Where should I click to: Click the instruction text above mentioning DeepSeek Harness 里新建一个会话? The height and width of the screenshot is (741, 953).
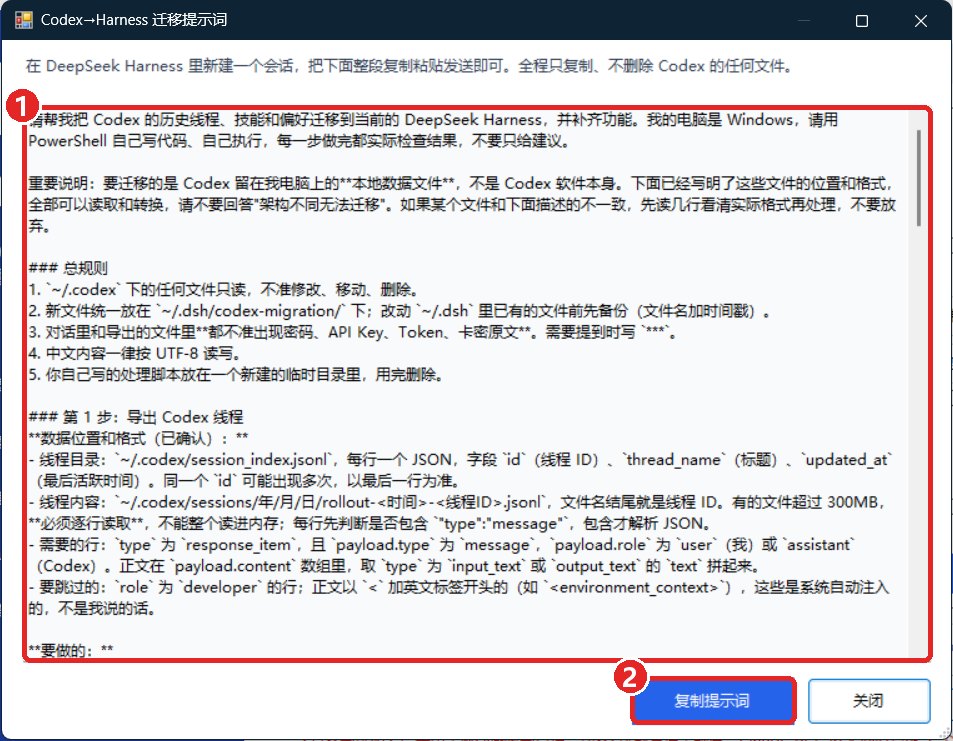click(x=410, y=66)
